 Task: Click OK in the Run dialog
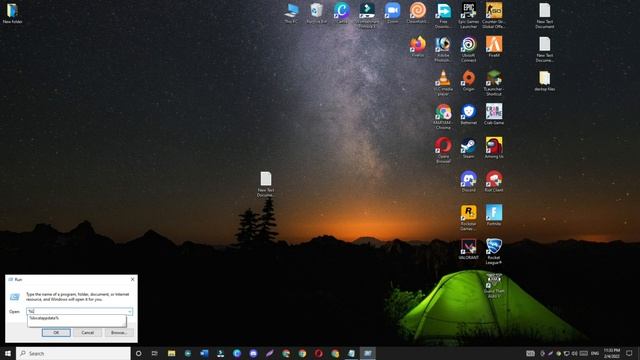(x=56, y=333)
